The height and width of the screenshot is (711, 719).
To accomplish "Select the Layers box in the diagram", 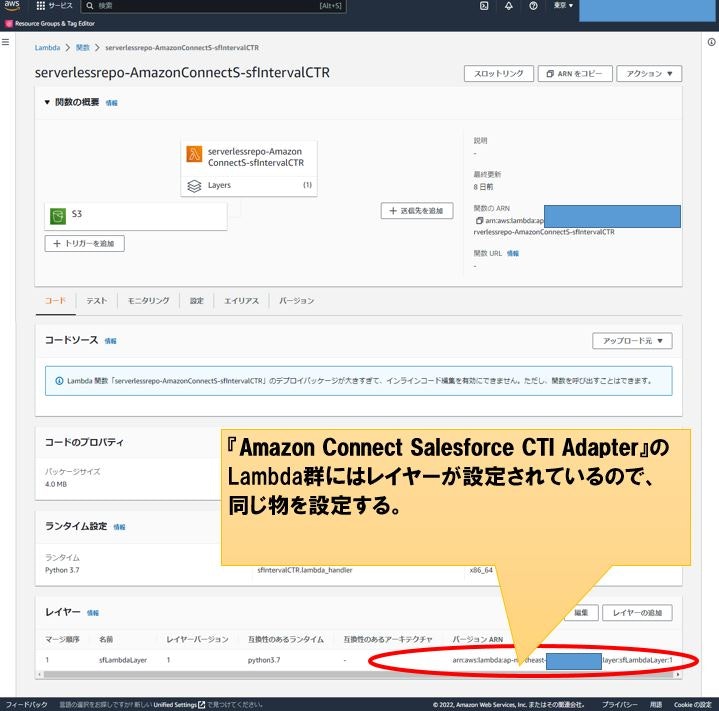I will coord(249,185).
